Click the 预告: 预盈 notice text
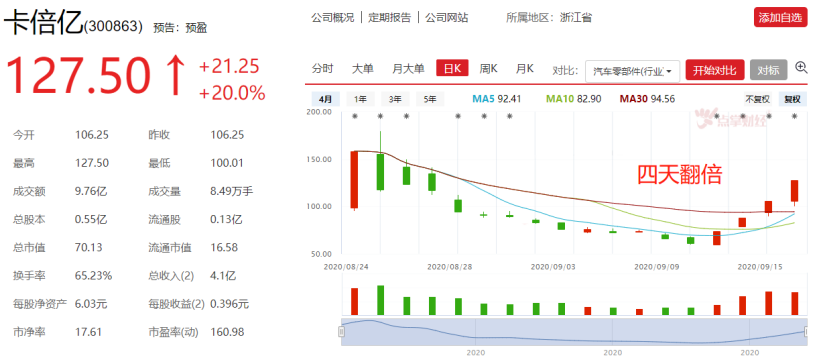The image size is (816, 363). click(x=180, y=28)
